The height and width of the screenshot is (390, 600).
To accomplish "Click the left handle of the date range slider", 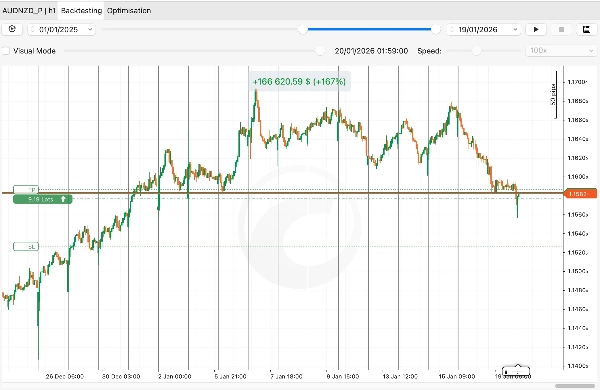I will tap(303, 29).
